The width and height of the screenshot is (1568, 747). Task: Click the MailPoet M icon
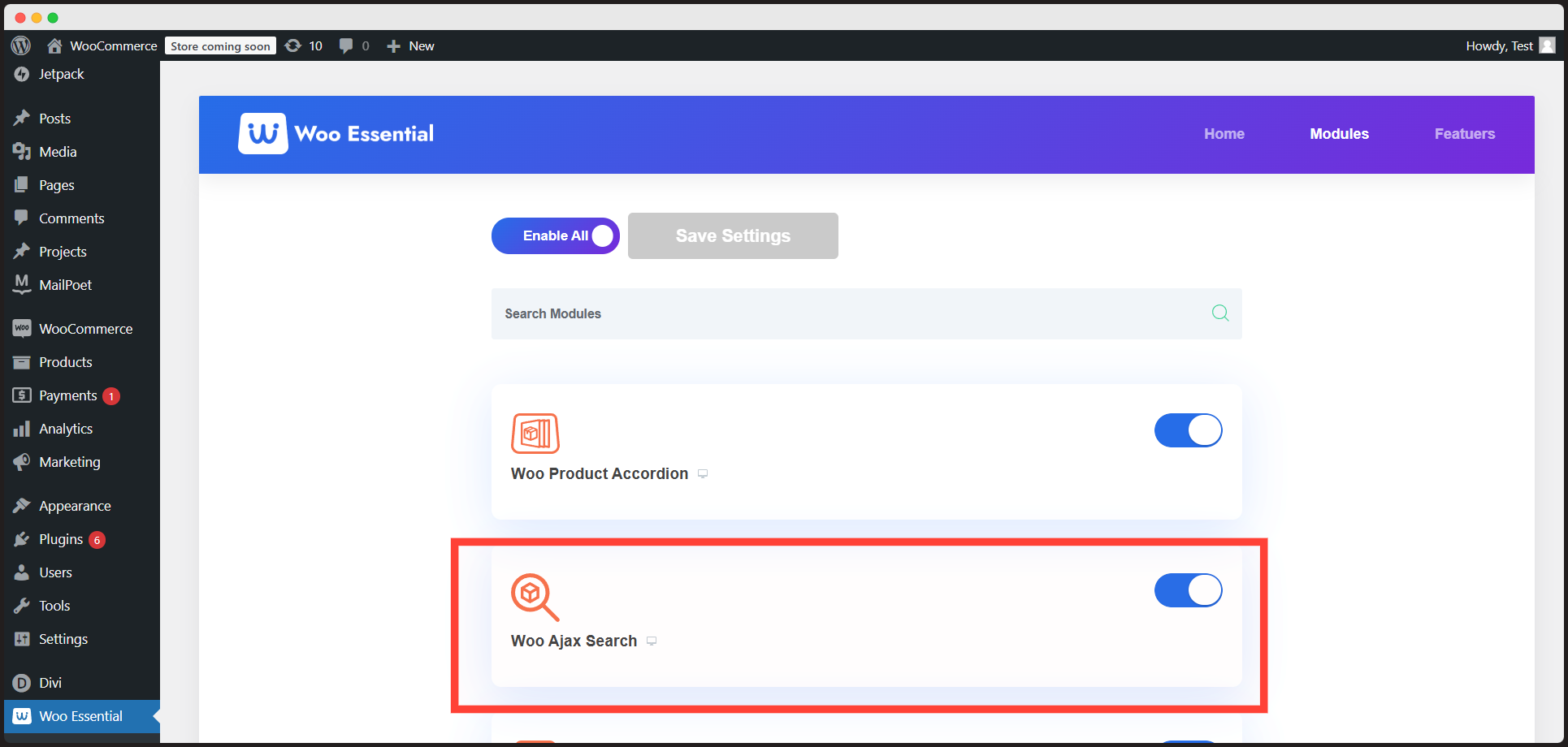22,284
